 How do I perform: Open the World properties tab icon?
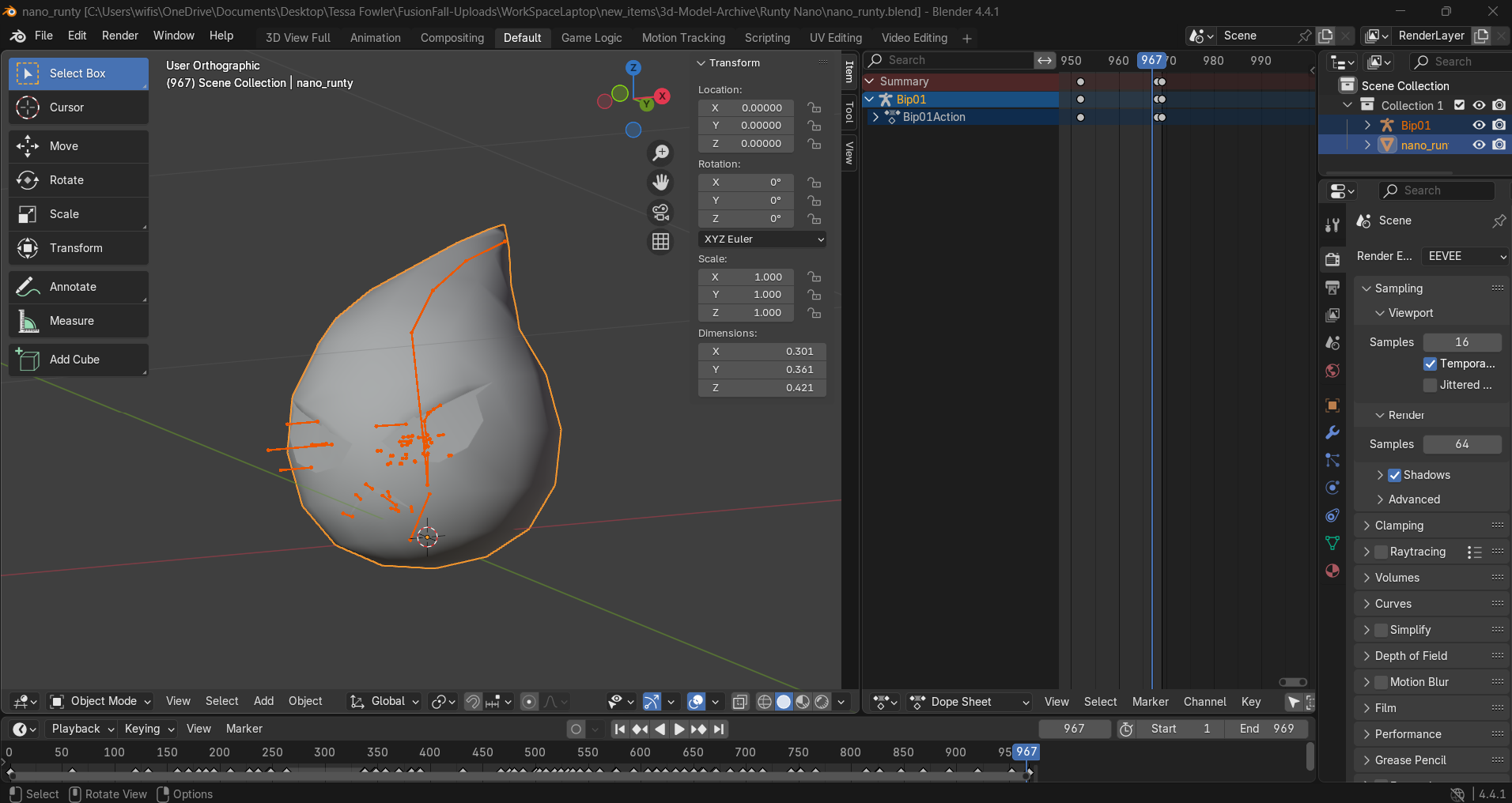1332,371
